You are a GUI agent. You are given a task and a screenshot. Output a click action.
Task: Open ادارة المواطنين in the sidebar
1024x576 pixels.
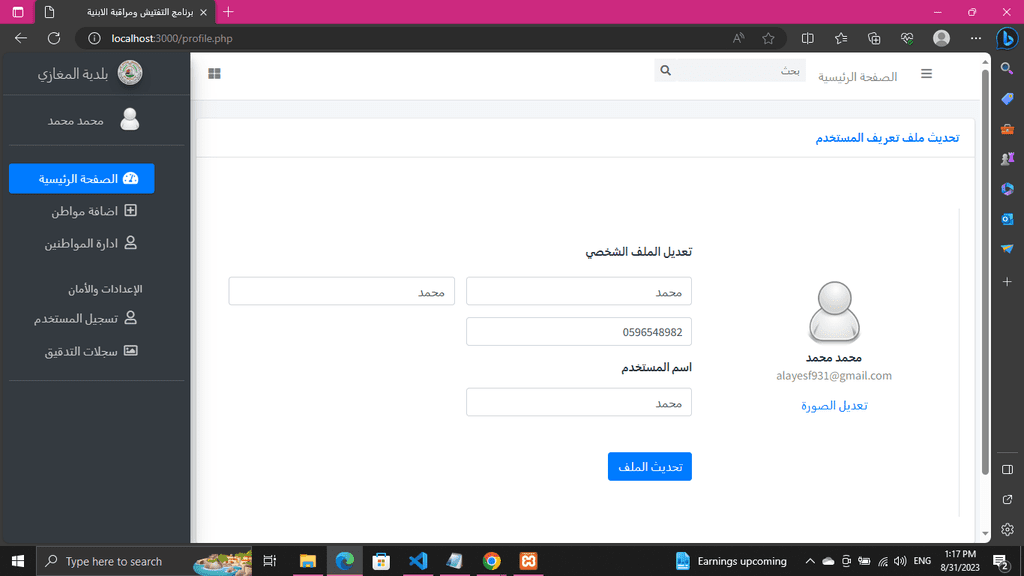(90, 244)
